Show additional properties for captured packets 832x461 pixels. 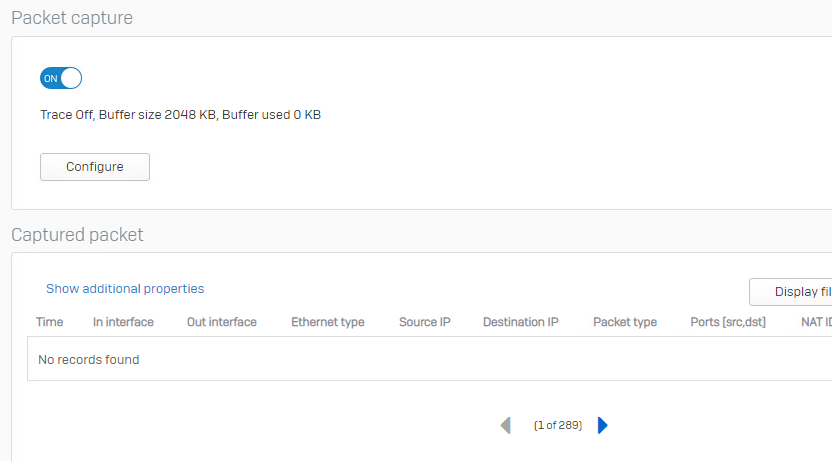tap(125, 289)
